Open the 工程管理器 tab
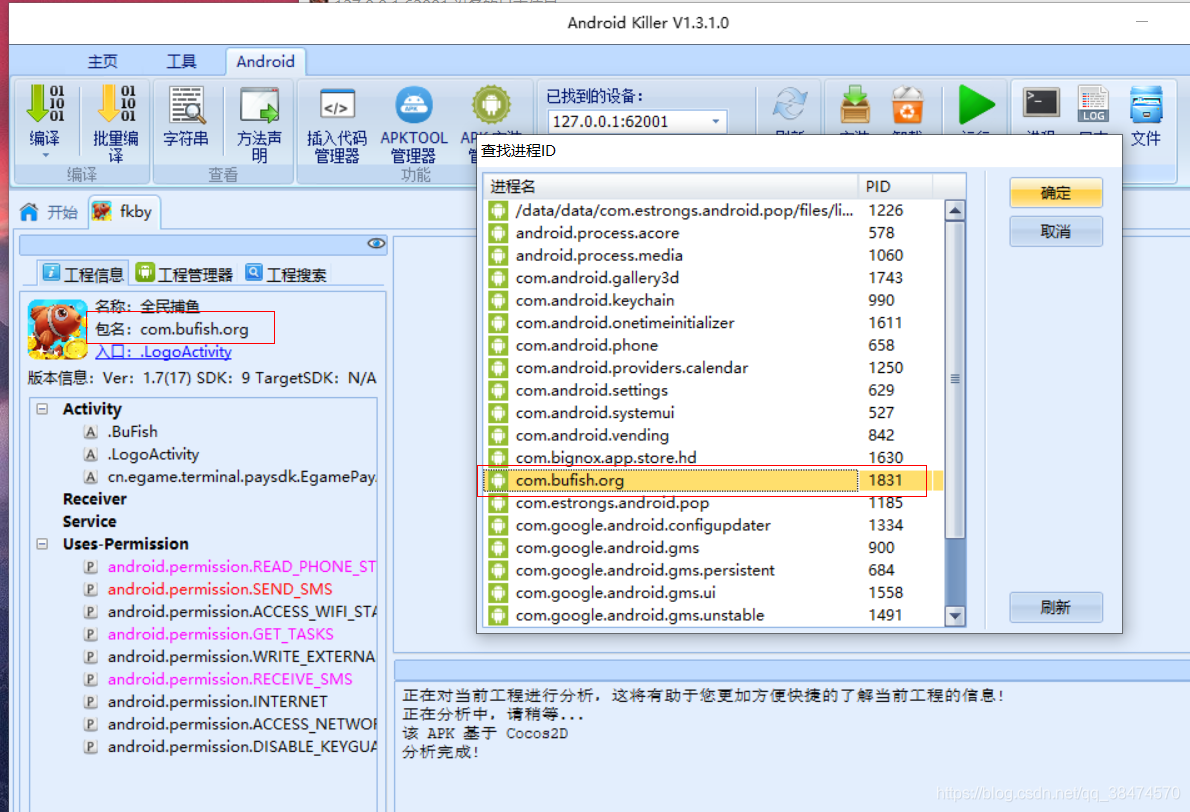 pos(184,274)
